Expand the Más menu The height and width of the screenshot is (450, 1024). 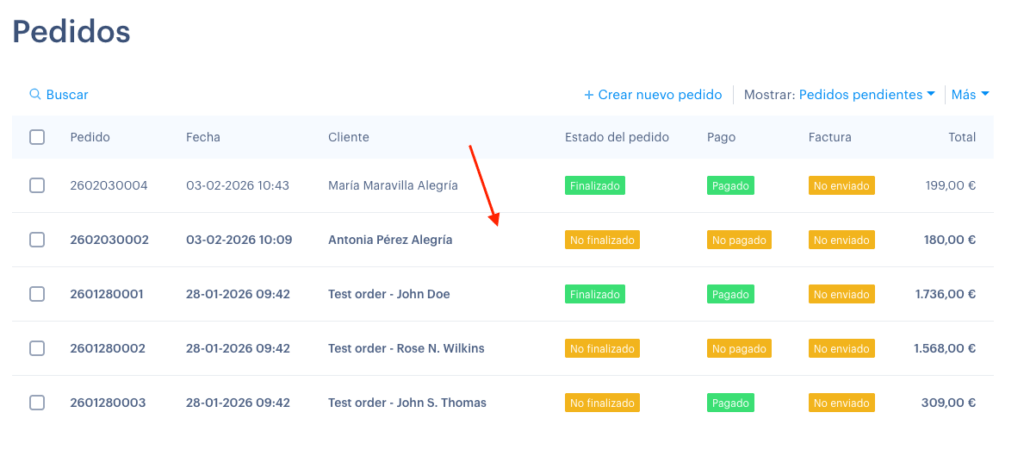(x=970, y=95)
